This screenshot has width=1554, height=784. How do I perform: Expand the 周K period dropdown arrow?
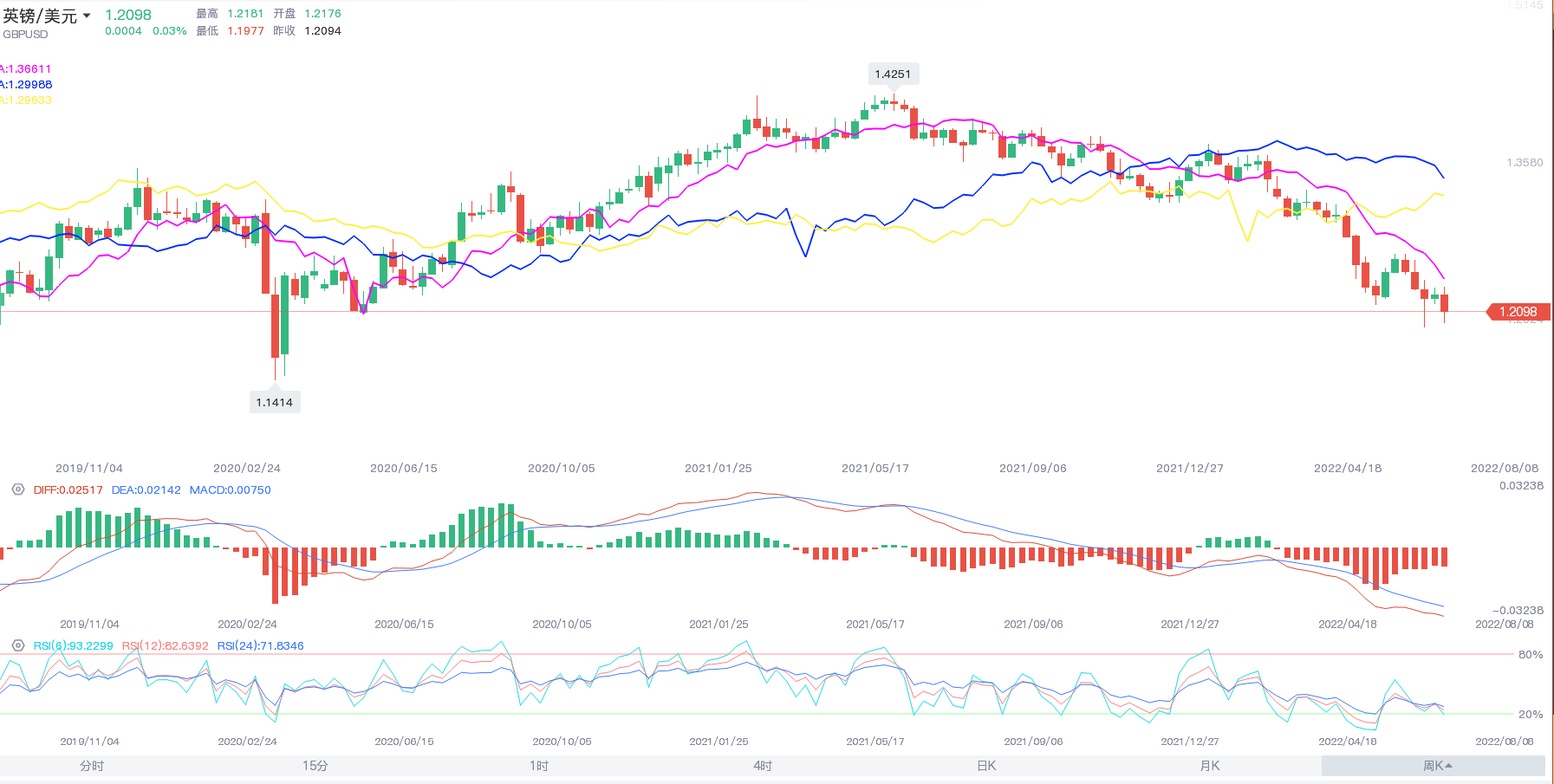tap(1449, 766)
